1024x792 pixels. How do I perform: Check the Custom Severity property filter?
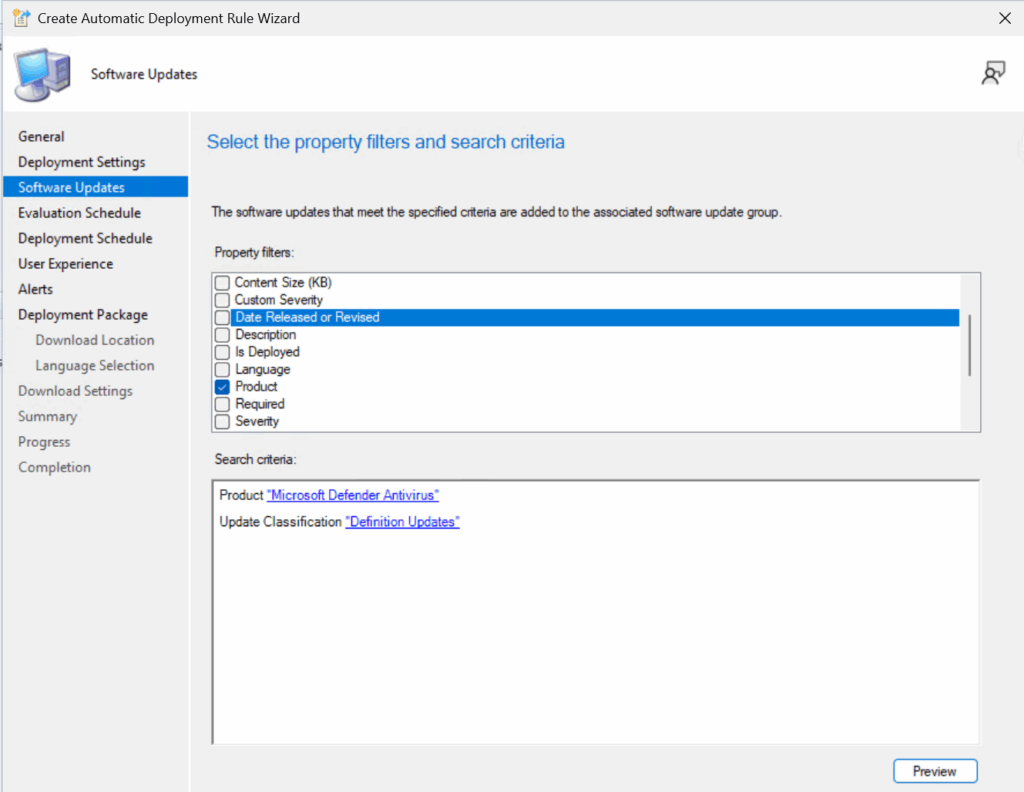click(x=222, y=300)
